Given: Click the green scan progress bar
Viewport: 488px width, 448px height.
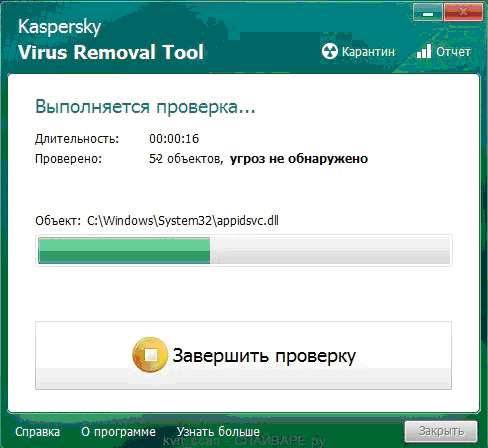Looking at the screenshot, I should pyautogui.click(x=244, y=250).
